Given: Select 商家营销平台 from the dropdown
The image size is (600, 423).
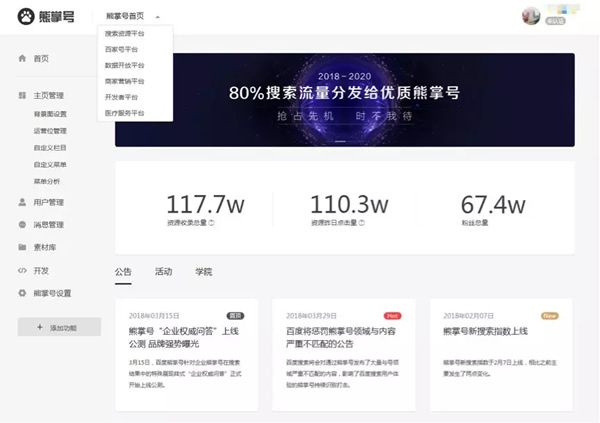Looking at the screenshot, I should 124,81.
